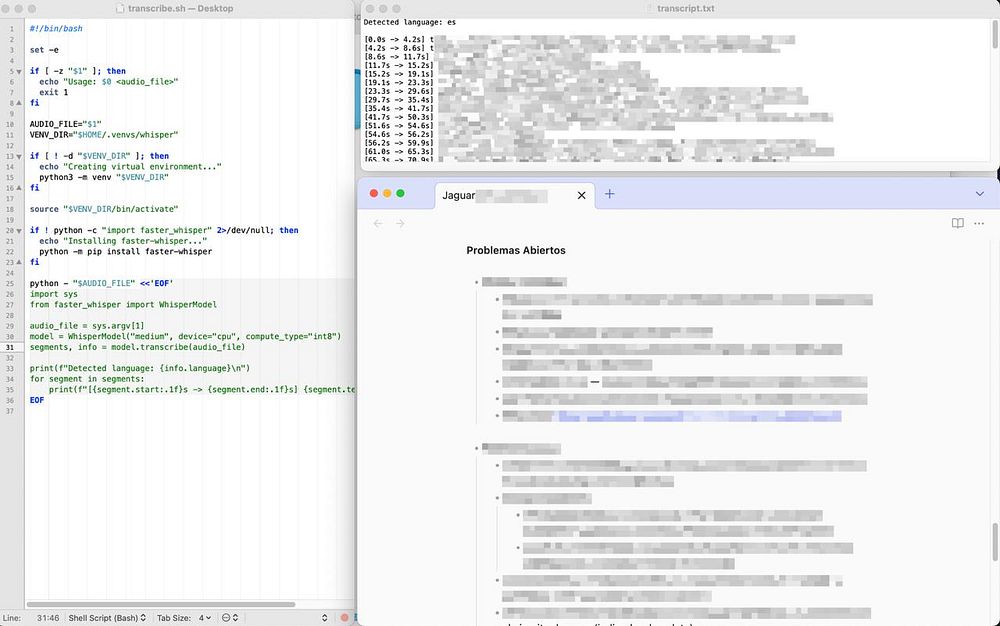This screenshot has width=1000, height=626.
Task: Open the browser three-dot more menu
Action: (979, 223)
